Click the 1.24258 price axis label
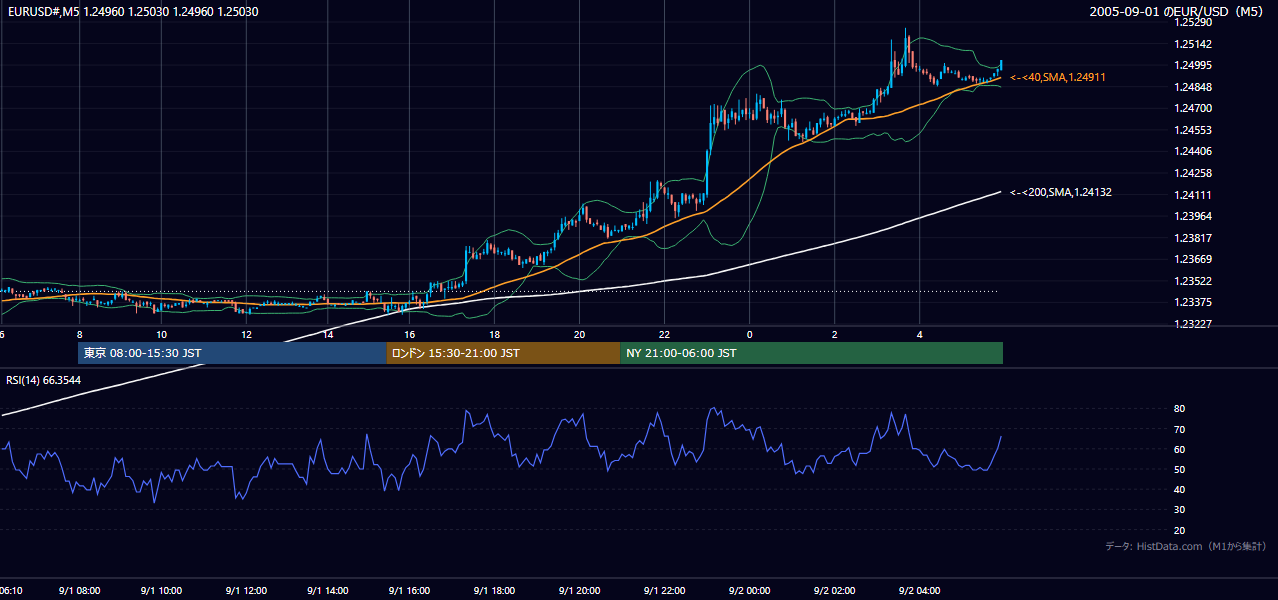Screen dimensions: 1278x600 (1193, 173)
